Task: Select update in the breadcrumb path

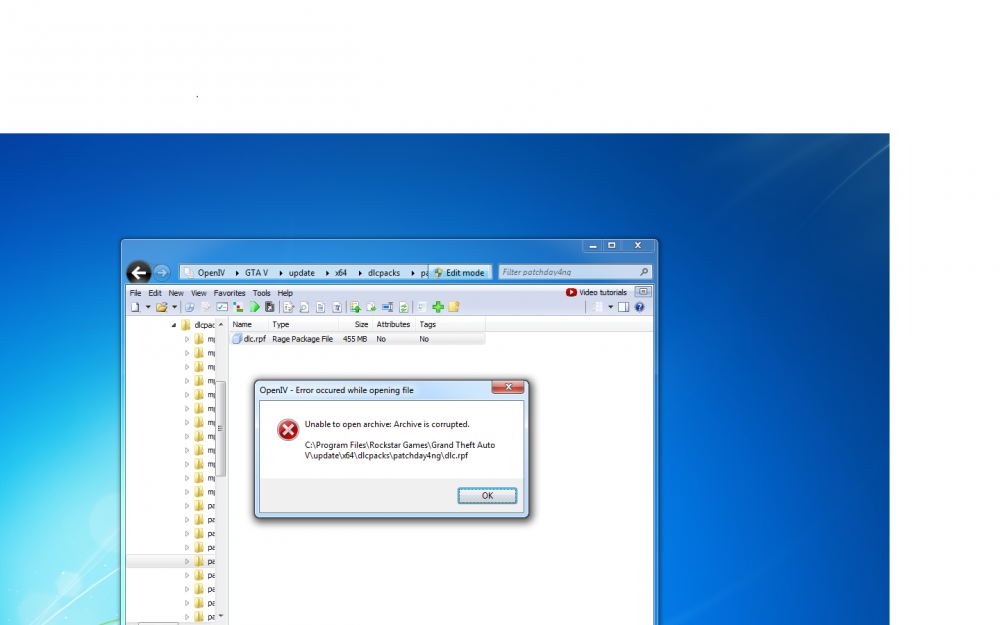Action: click(302, 272)
